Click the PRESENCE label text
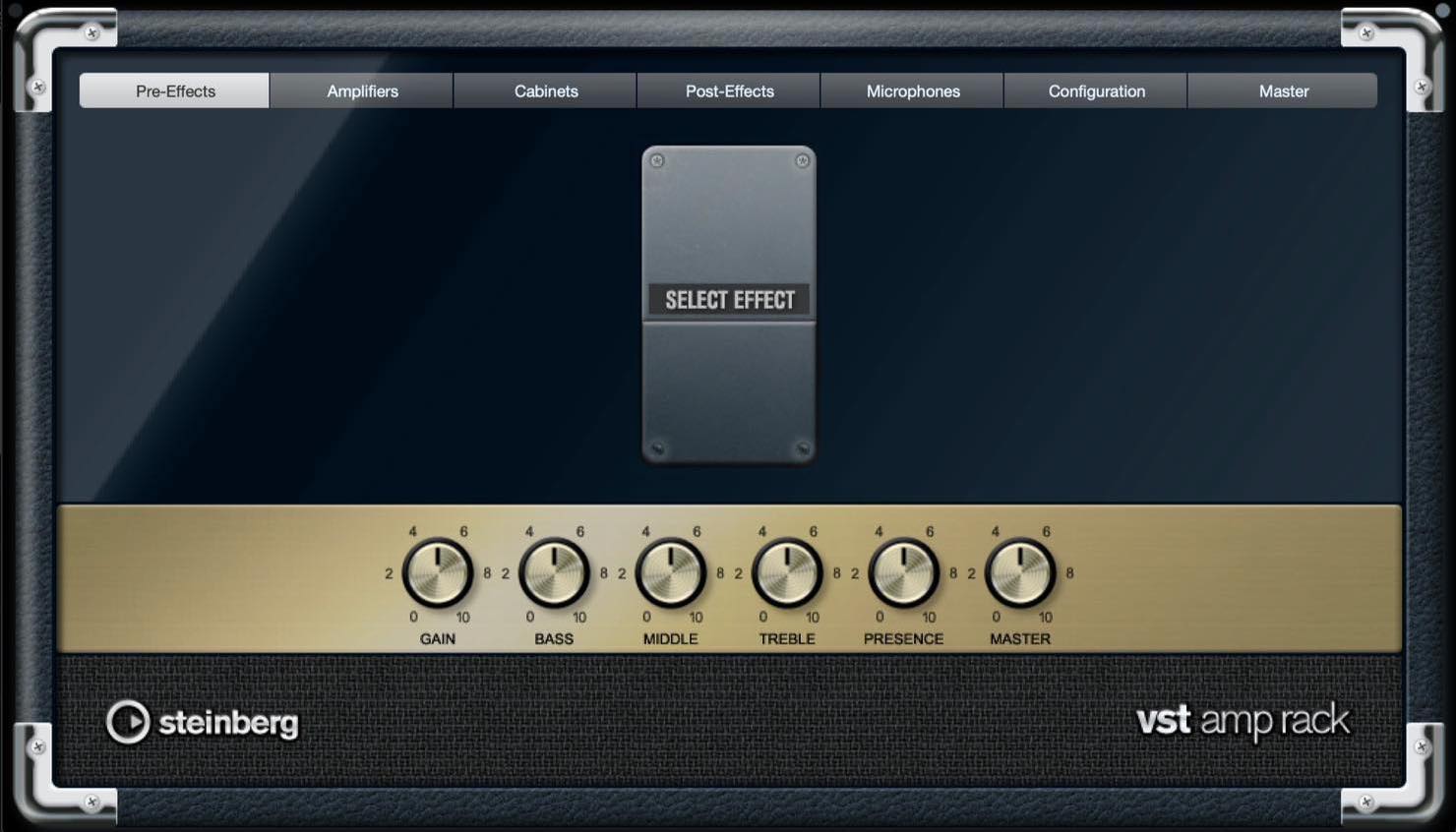The width and height of the screenshot is (1456, 832). point(904,639)
